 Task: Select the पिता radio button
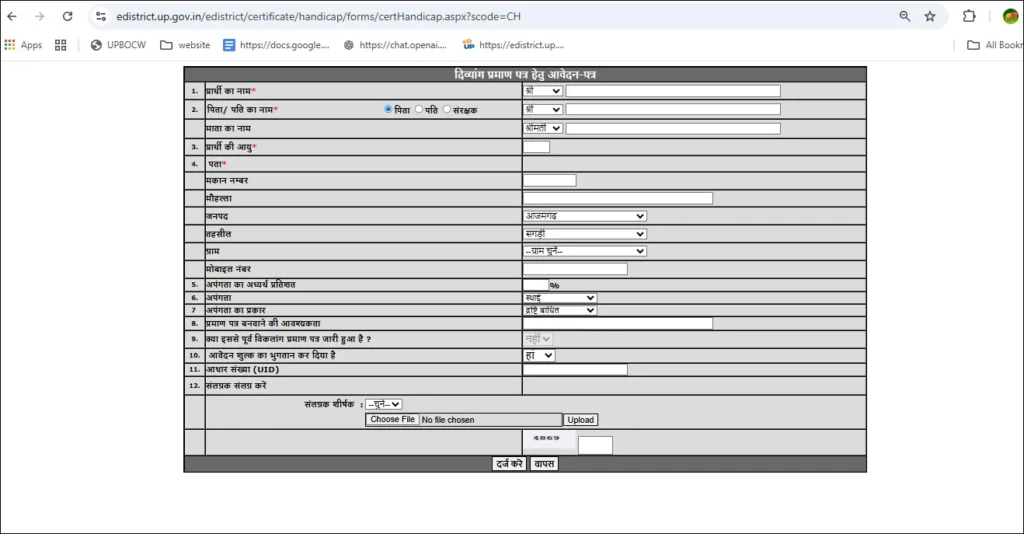pyautogui.click(x=388, y=110)
